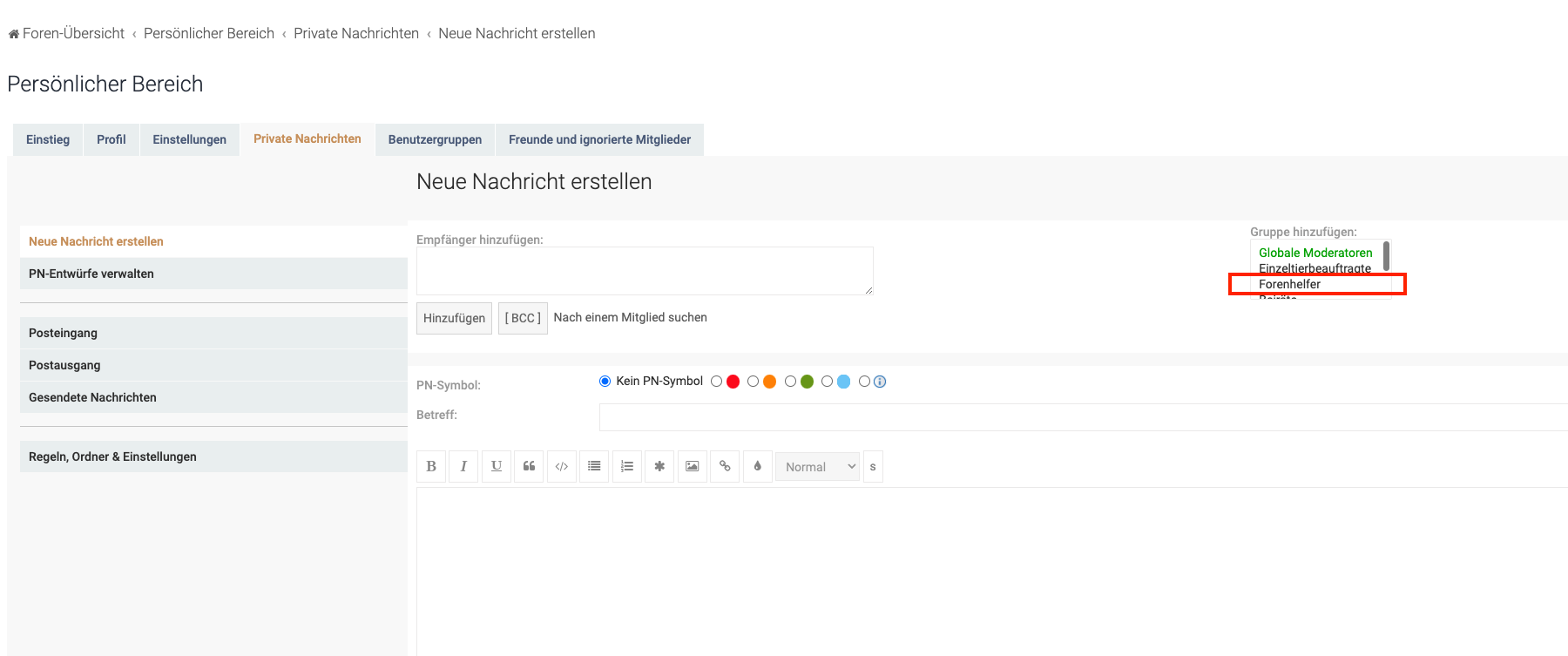Viewport: 1568px width, 656px height.
Task: Insert a quote block
Action: [529, 466]
